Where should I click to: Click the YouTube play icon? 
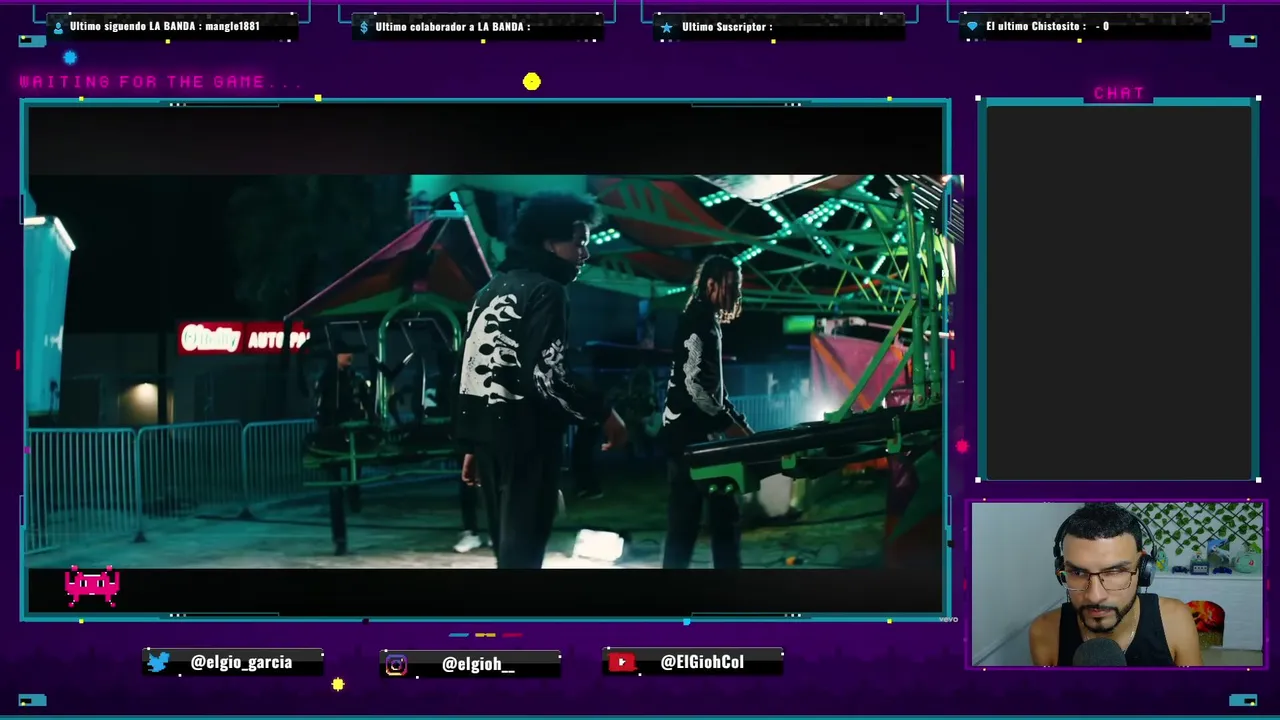(x=622, y=662)
